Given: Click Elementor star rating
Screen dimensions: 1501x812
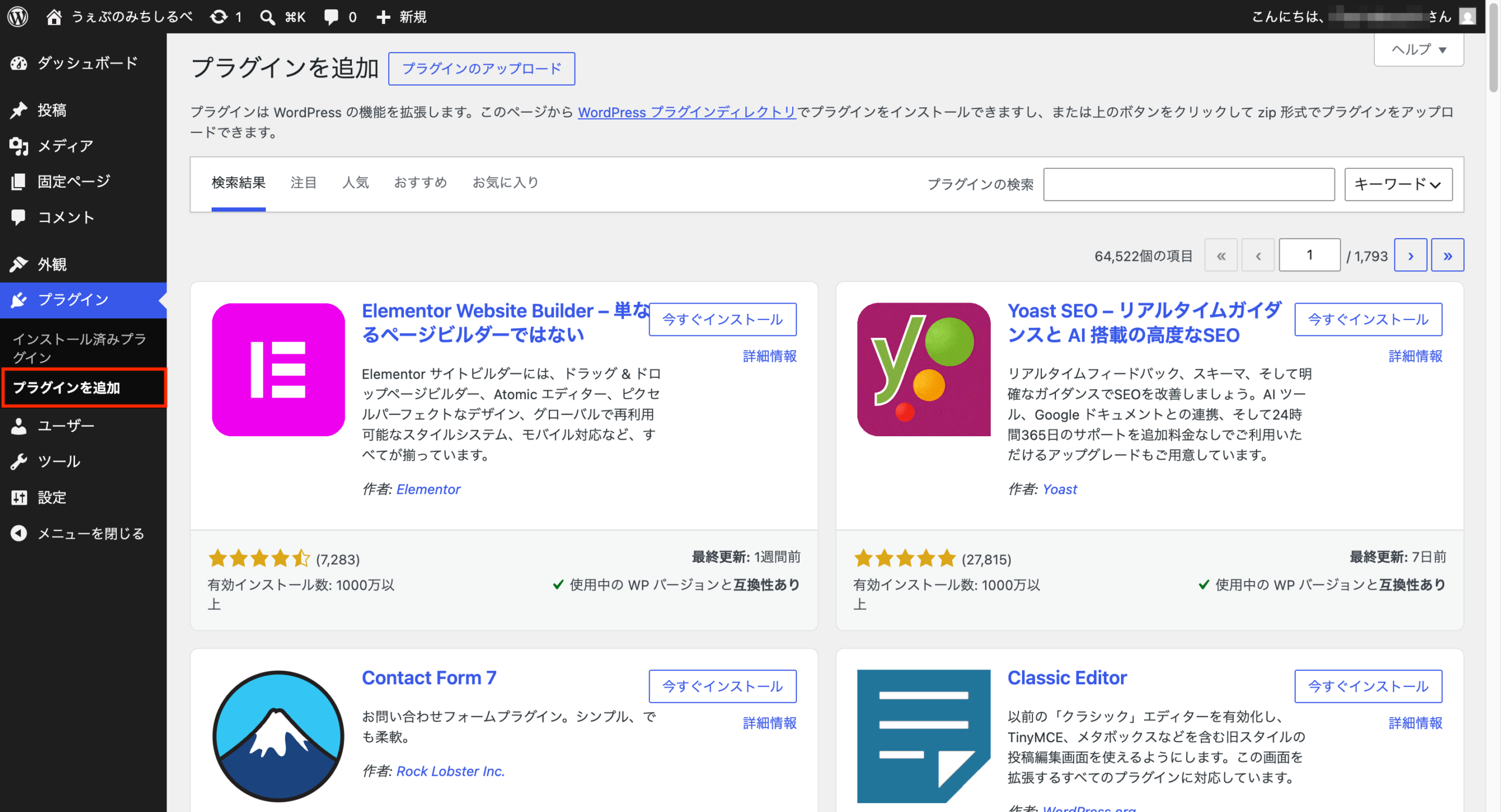Looking at the screenshot, I should tap(259, 559).
